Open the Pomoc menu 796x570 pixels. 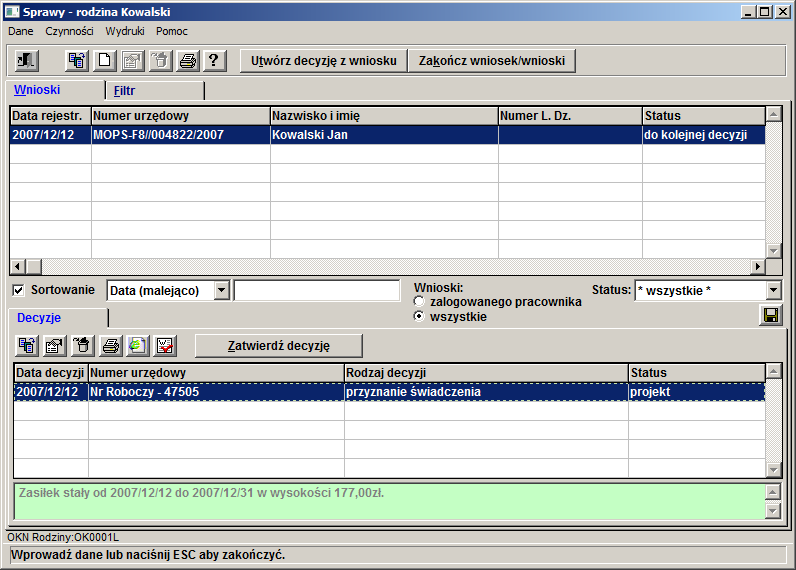point(172,31)
